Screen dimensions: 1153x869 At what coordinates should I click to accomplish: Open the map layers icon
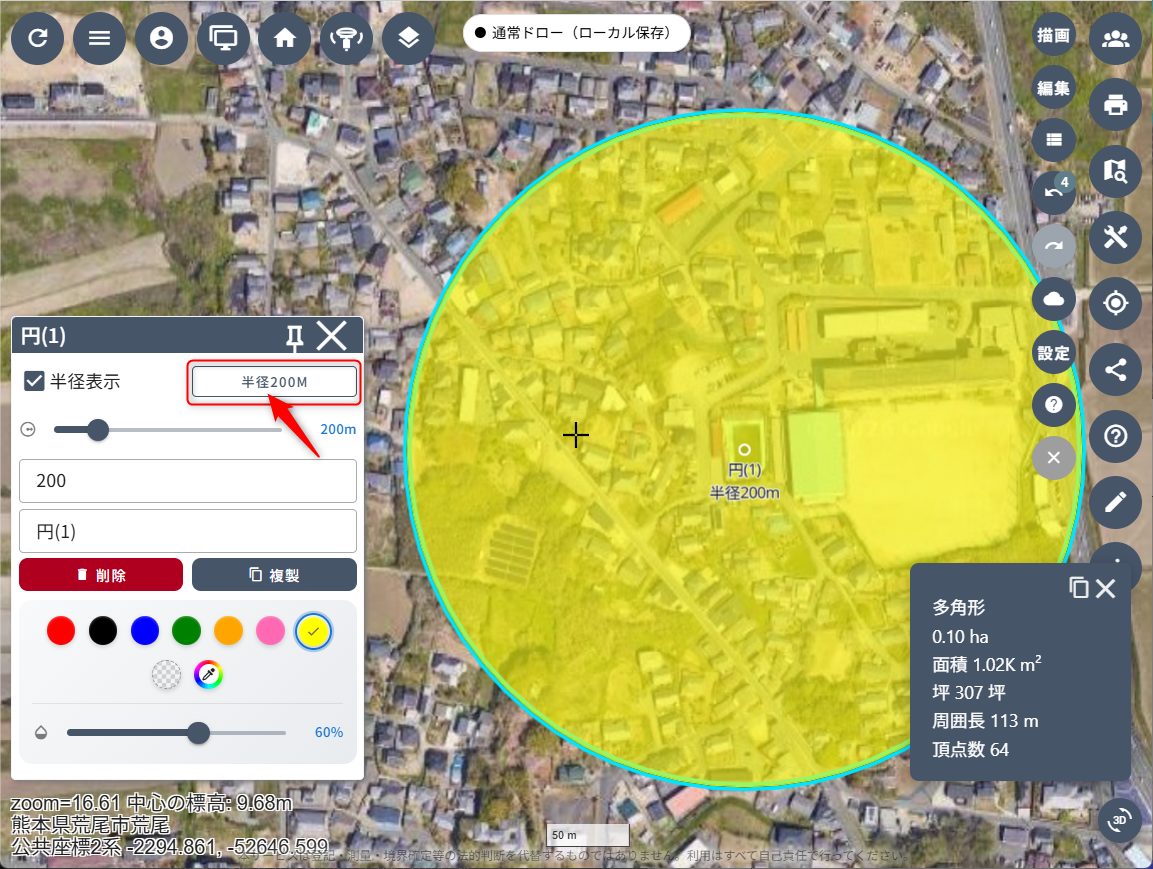(x=408, y=39)
